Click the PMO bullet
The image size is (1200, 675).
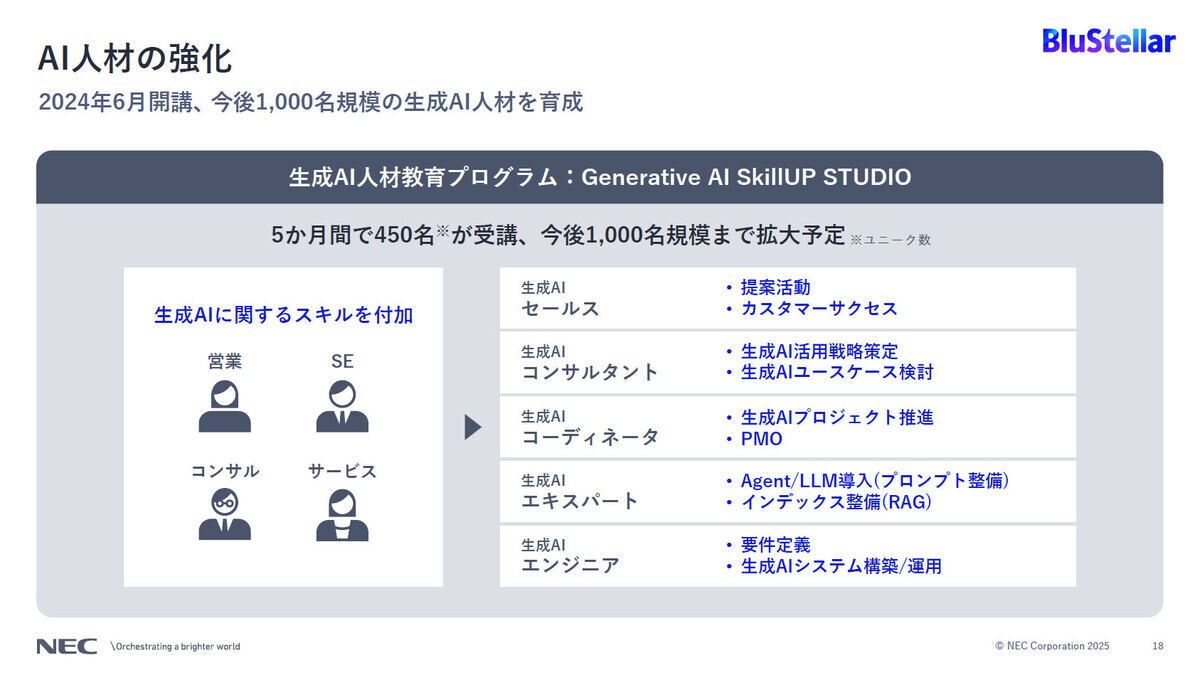(755, 438)
